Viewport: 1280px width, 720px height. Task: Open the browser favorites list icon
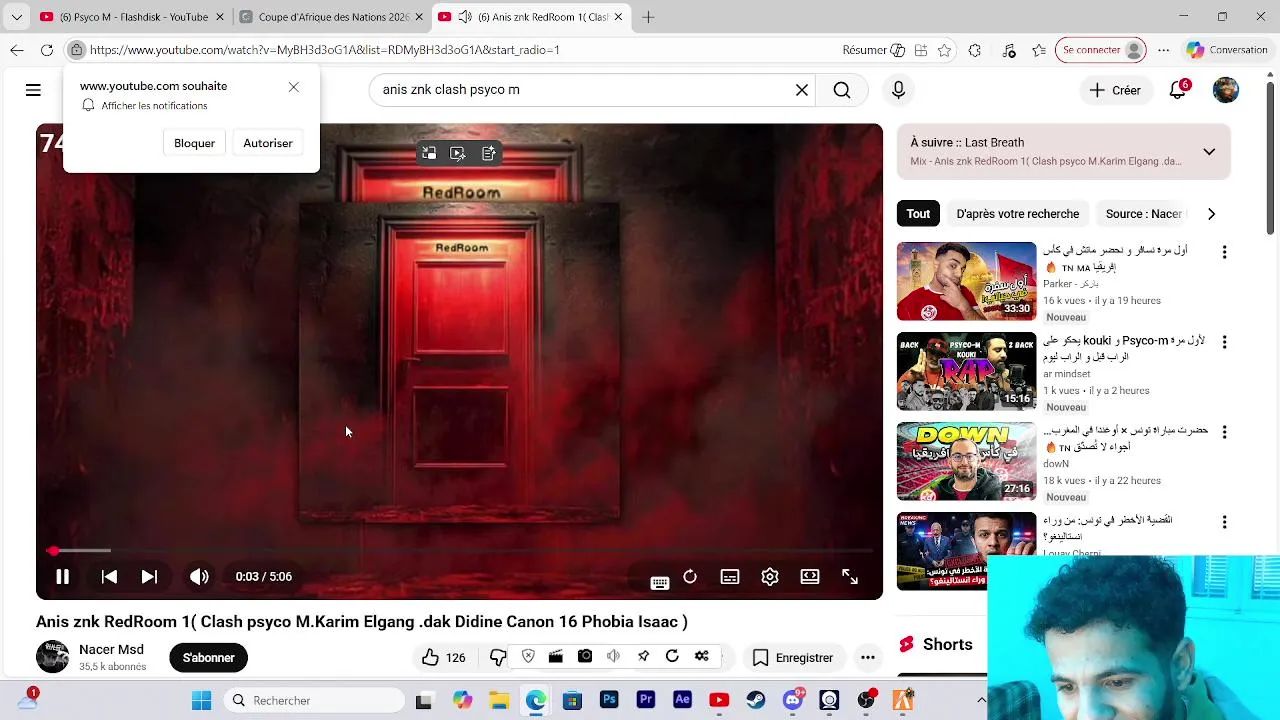tap(1040, 50)
